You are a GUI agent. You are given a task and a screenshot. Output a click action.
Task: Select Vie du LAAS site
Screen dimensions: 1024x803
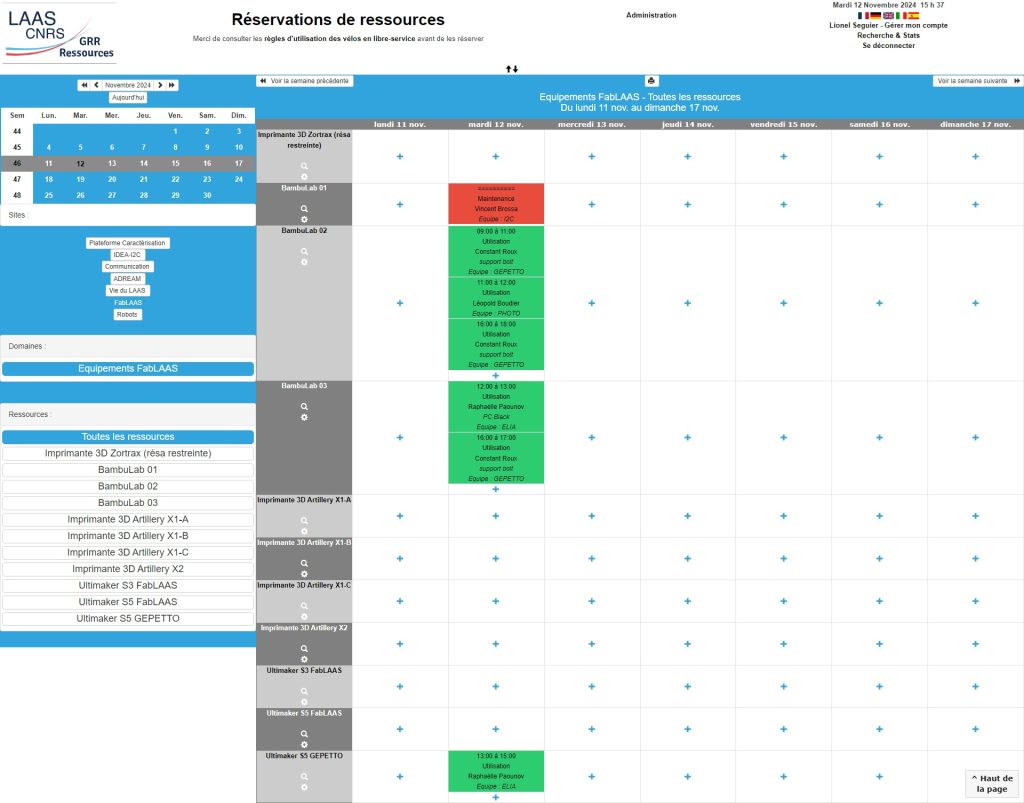coord(127,291)
